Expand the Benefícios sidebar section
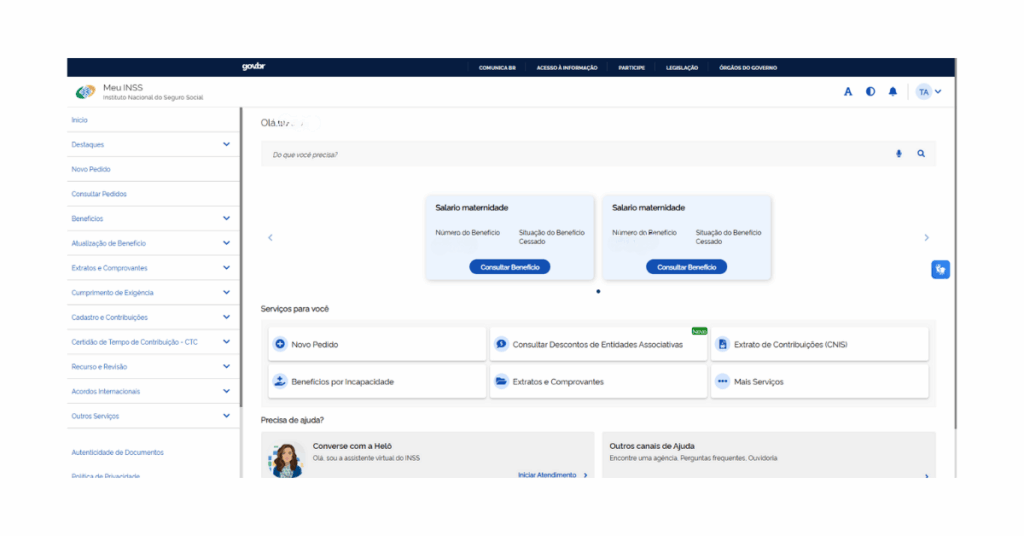Viewport: 1024px width, 536px height. pos(226,219)
